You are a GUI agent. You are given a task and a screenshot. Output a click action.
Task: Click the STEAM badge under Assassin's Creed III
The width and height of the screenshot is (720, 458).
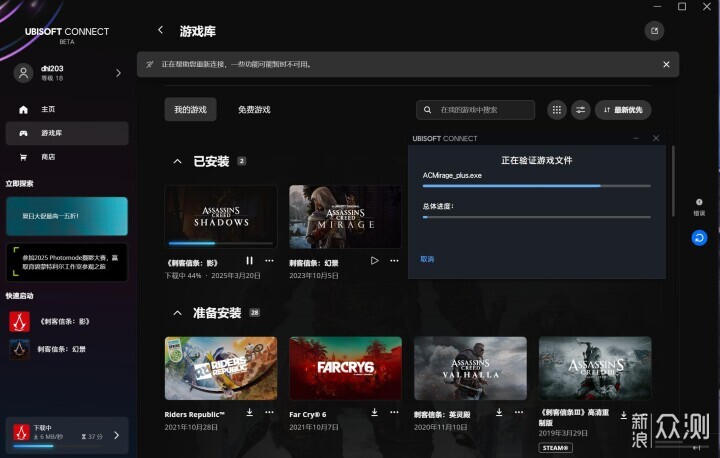(556, 447)
